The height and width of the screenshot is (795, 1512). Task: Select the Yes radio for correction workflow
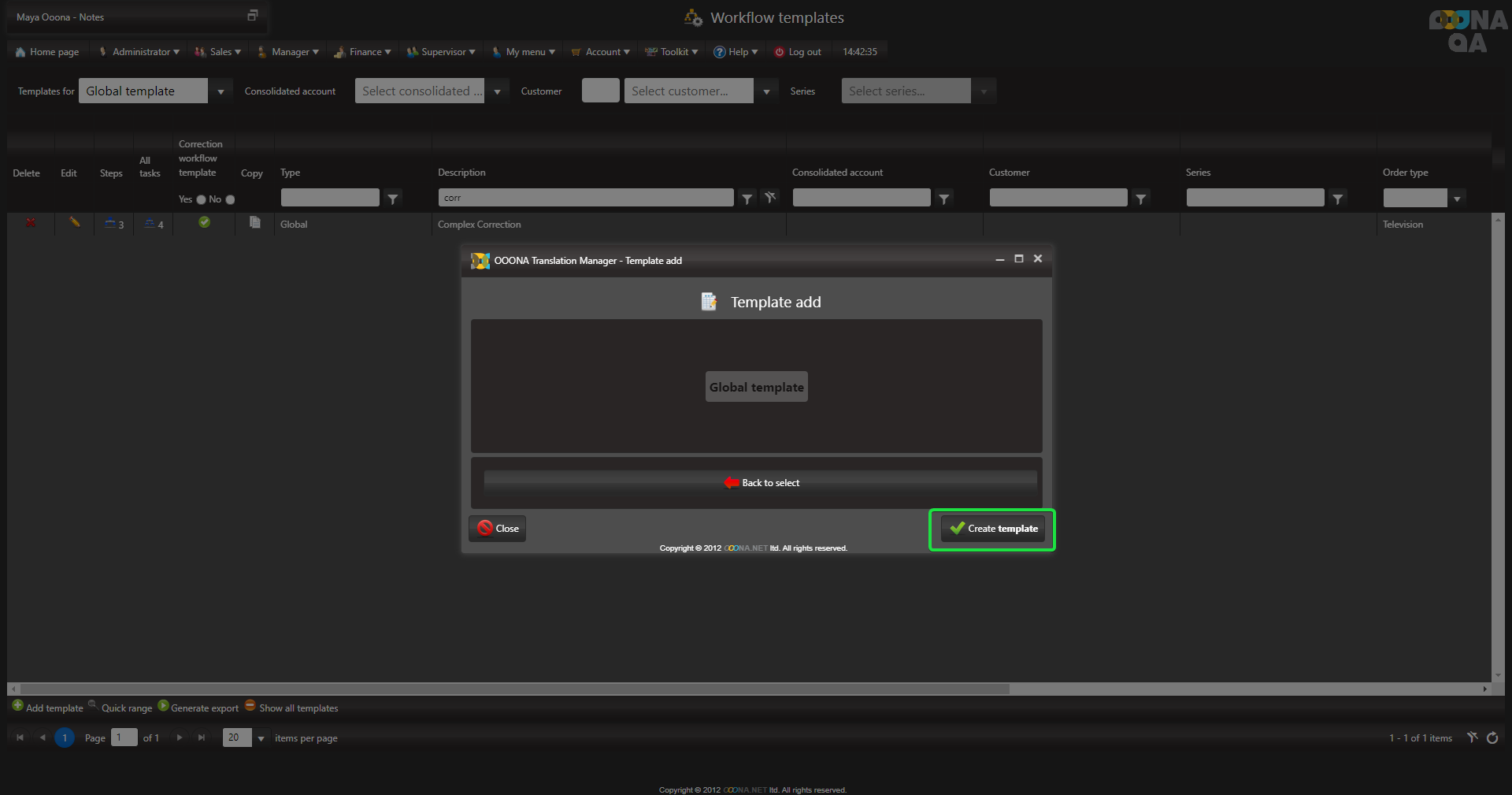coord(201,199)
